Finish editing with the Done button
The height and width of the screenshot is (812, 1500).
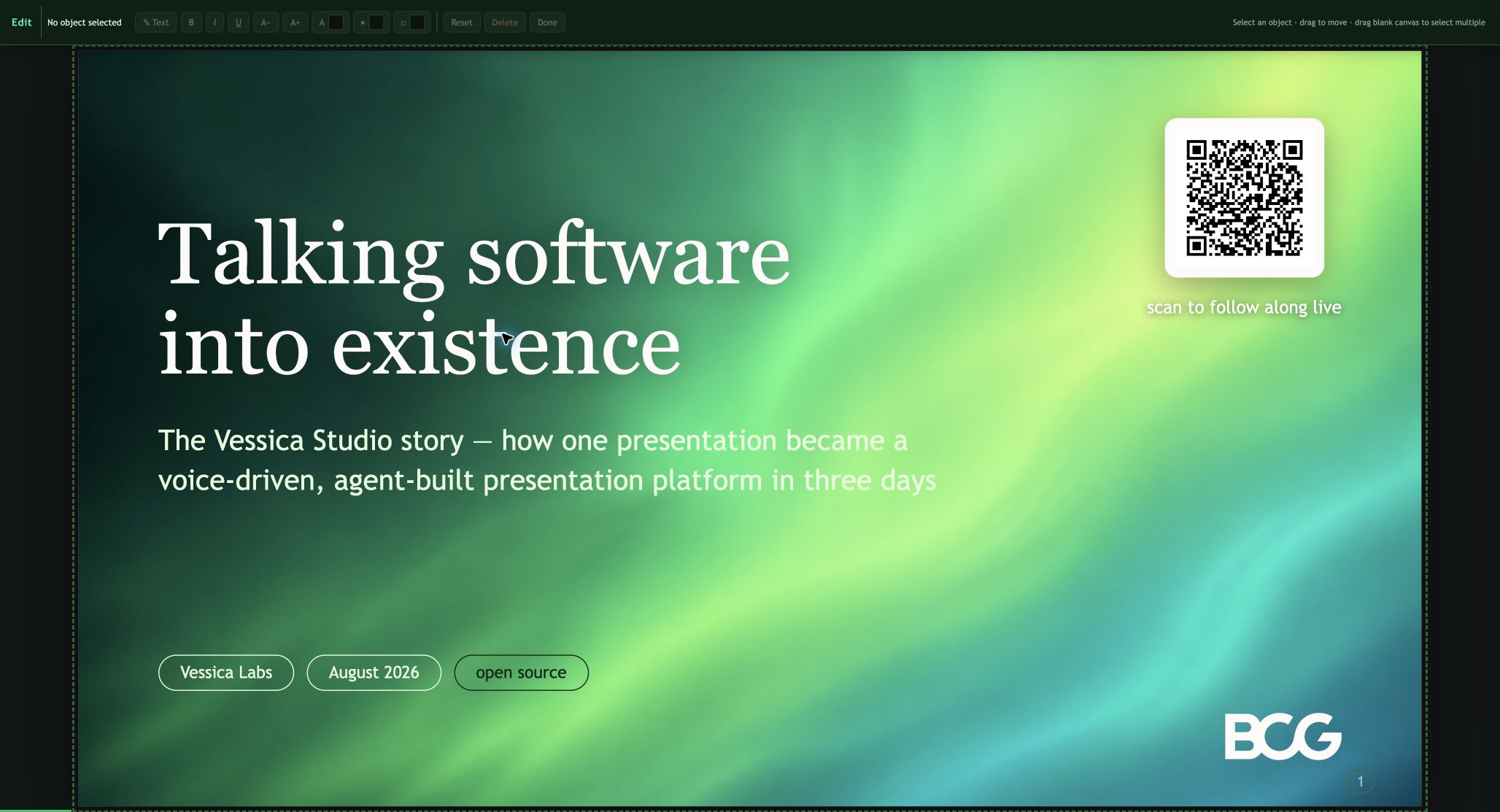pos(547,23)
